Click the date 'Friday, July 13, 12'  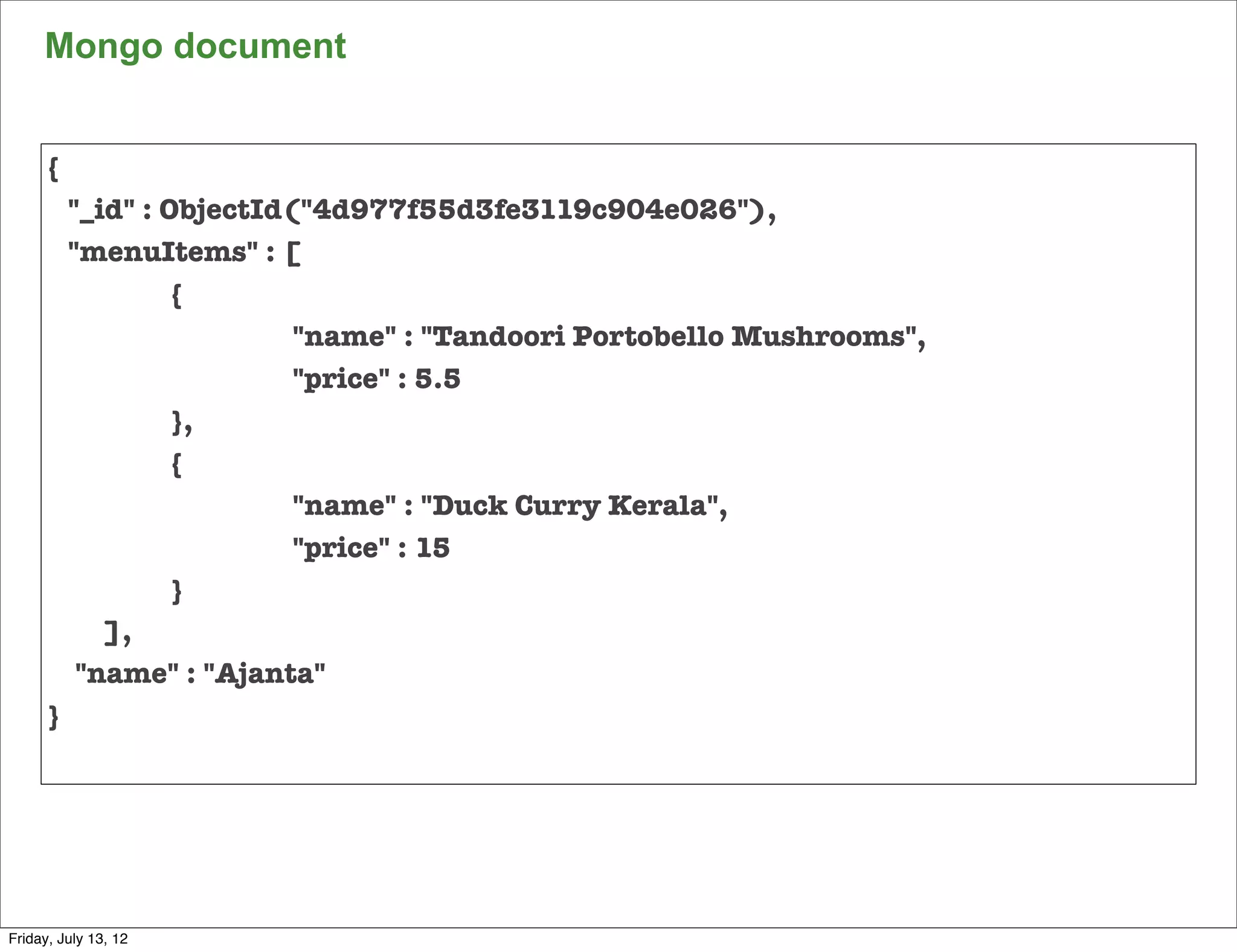click(68, 939)
